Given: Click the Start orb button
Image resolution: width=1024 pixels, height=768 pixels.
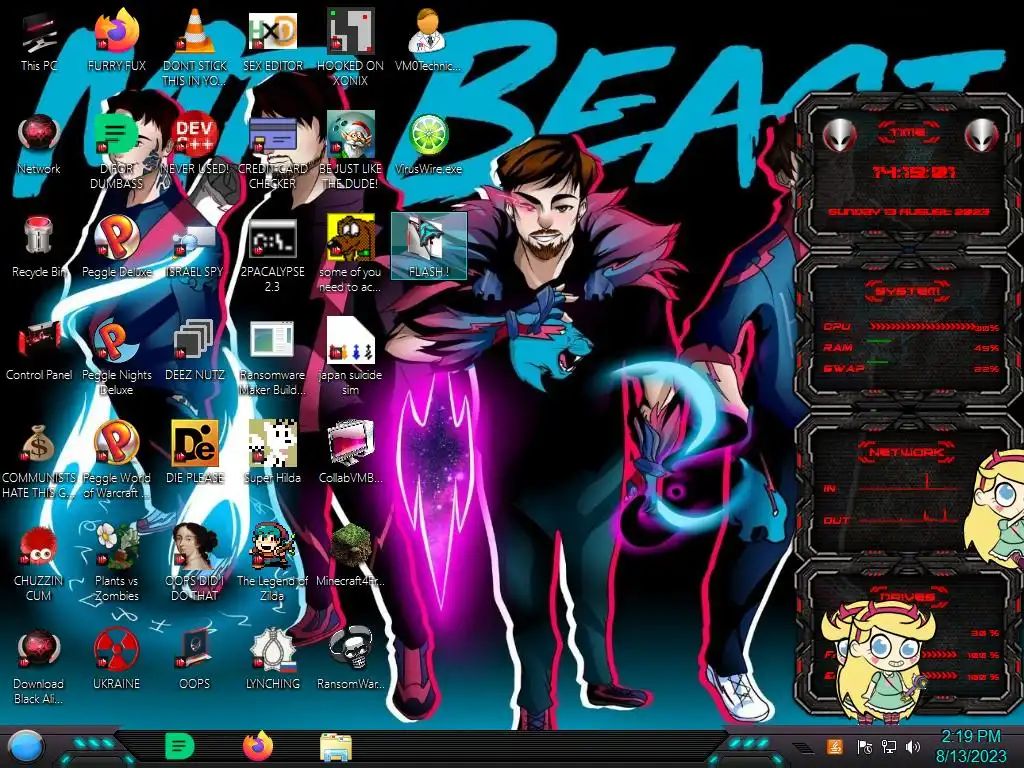Looking at the screenshot, I should point(26,747).
